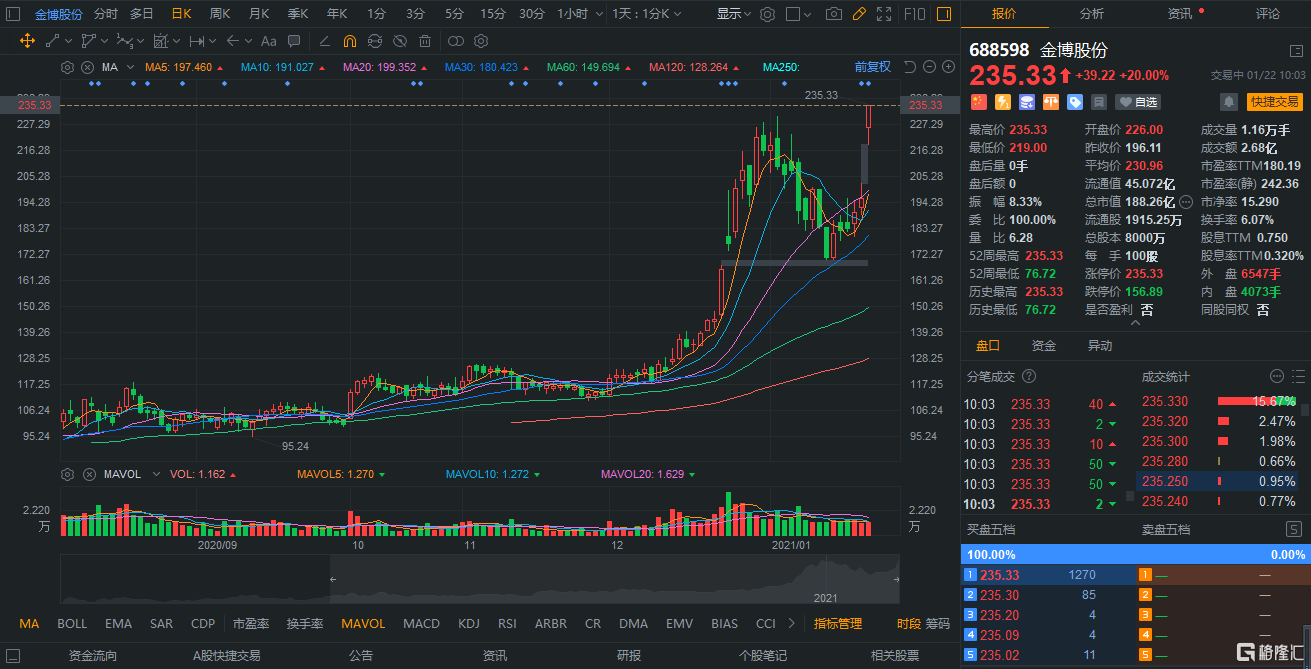1311x669 pixels.
Task: Click the gray note icon beside 自选
Action: (x=1099, y=102)
